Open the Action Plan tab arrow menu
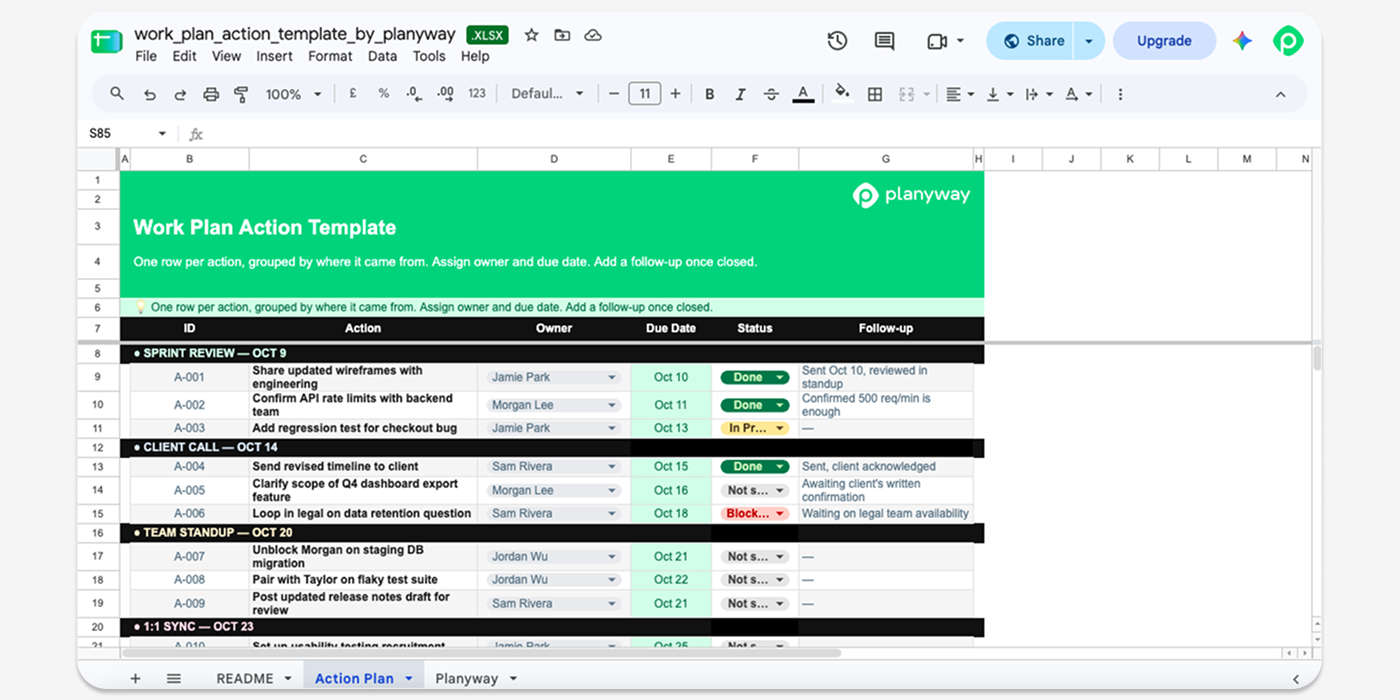 (408, 678)
